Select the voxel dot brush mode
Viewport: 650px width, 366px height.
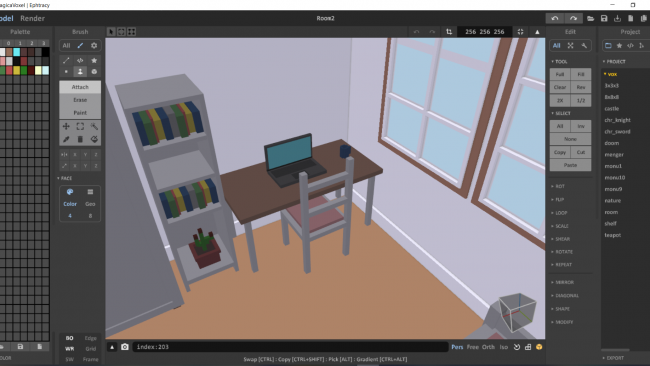click(66, 72)
